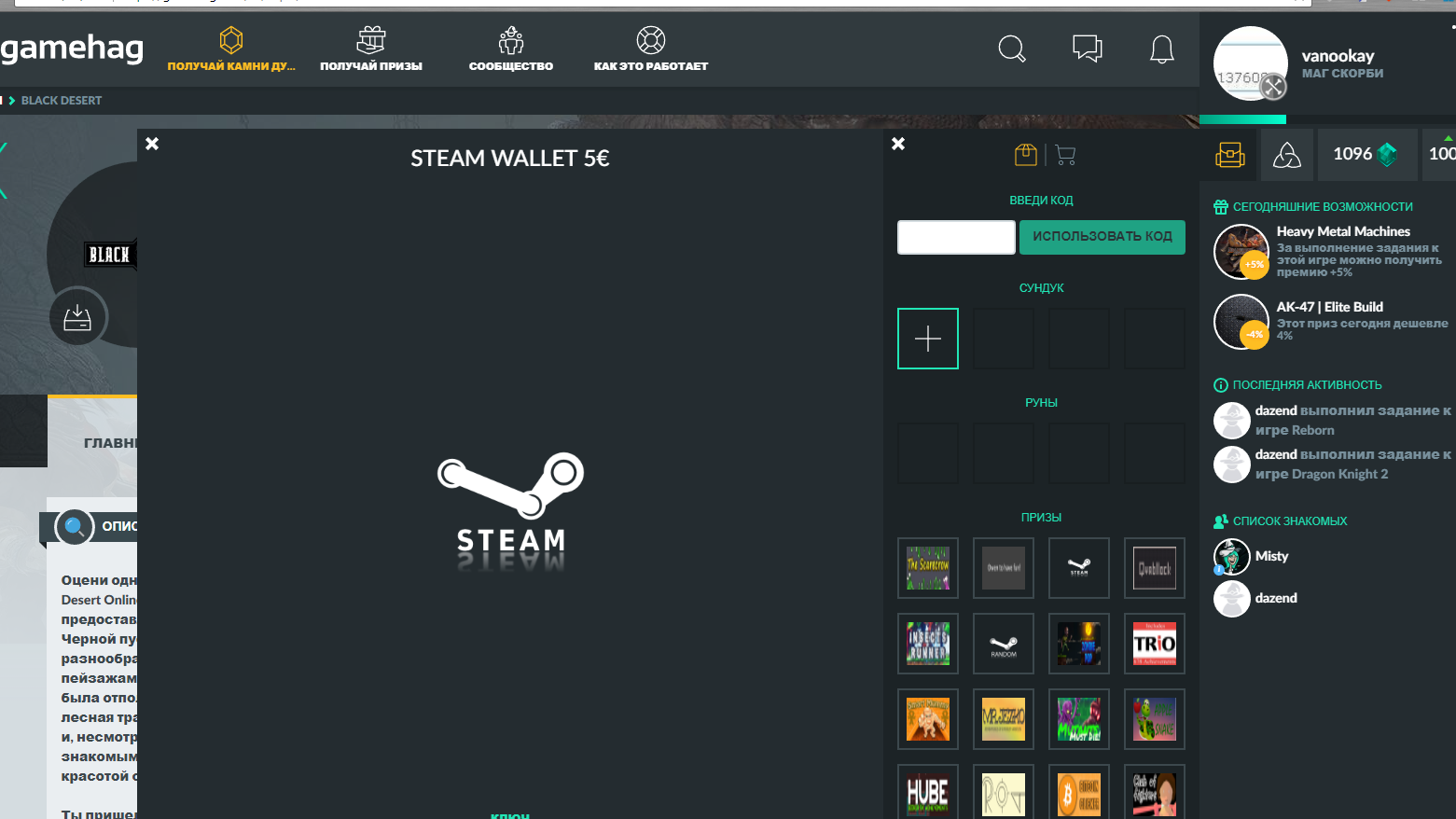Open the triquetra runes icon
1456x819 pixels.
[x=1287, y=155]
